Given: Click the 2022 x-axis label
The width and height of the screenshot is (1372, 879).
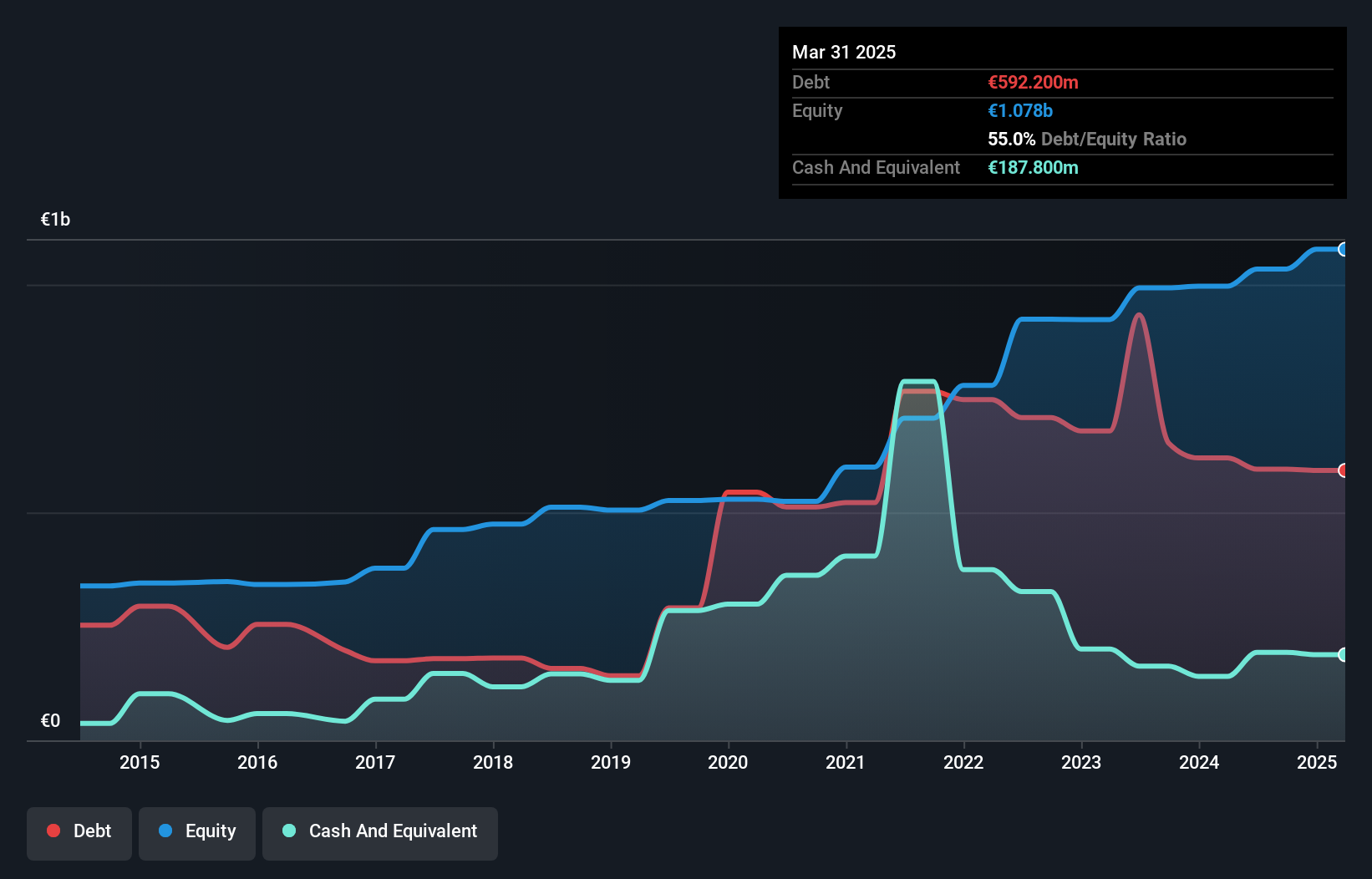Looking at the screenshot, I should (963, 762).
